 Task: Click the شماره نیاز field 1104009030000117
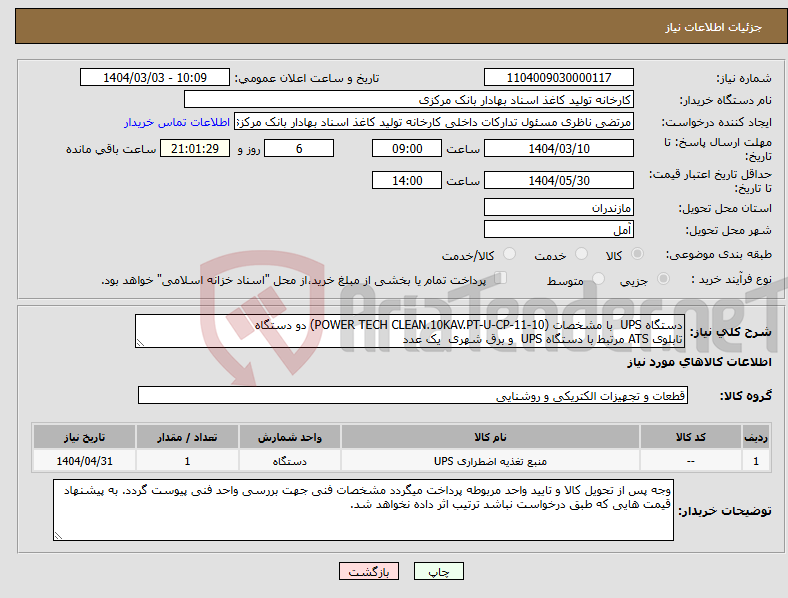pos(559,77)
